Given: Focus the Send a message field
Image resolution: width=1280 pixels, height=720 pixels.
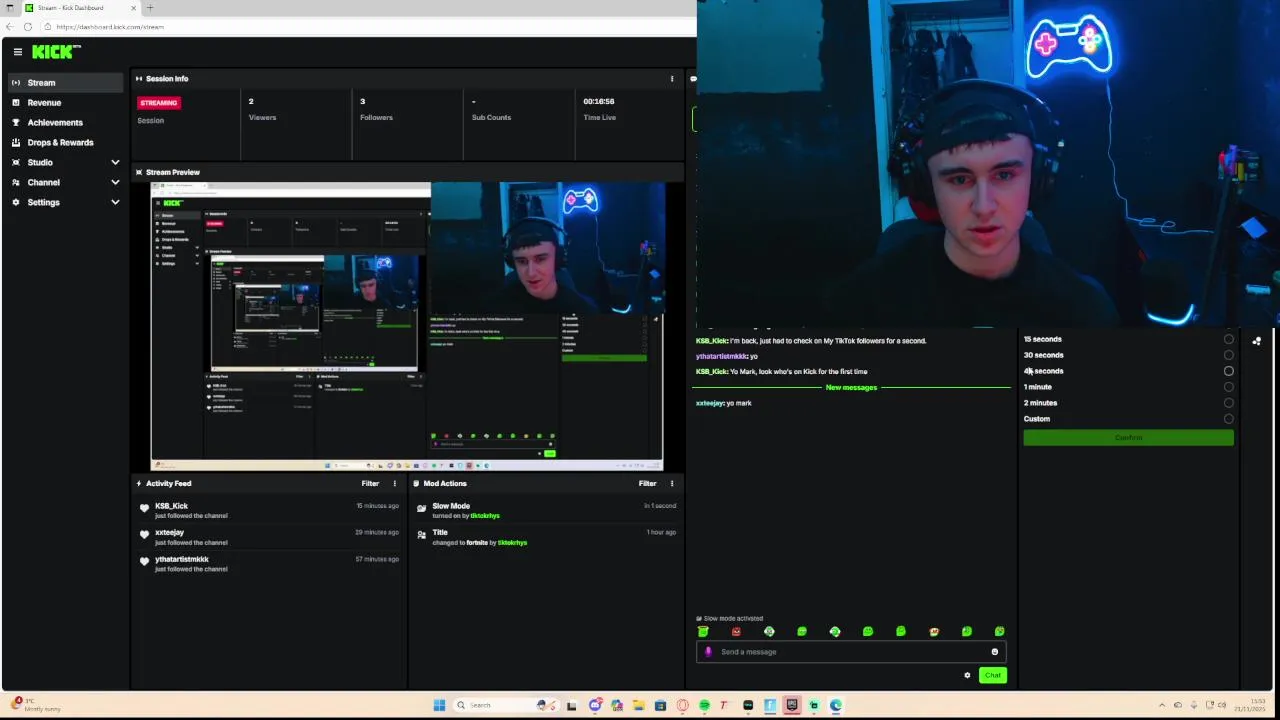Looking at the screenshot, I should click(851, 652).
